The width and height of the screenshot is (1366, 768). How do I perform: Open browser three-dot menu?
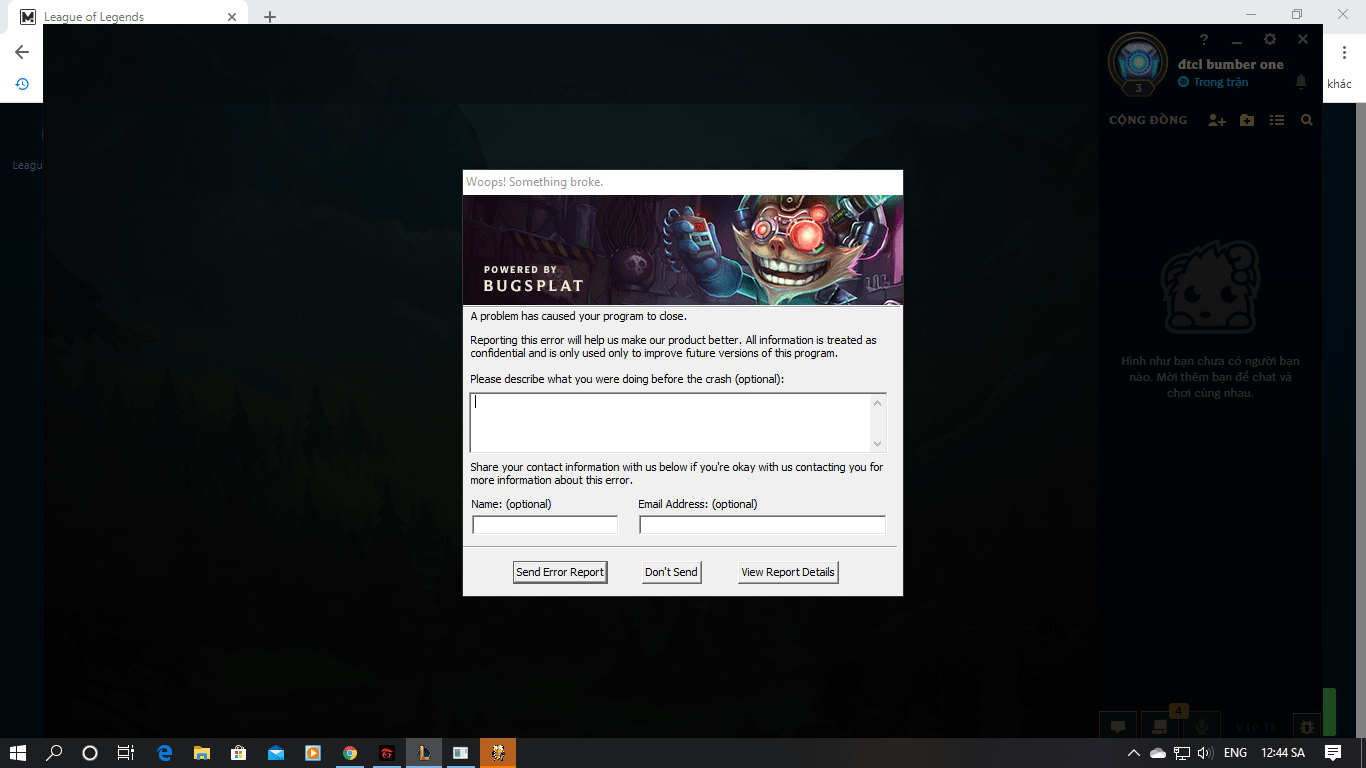coord(1344,52)
